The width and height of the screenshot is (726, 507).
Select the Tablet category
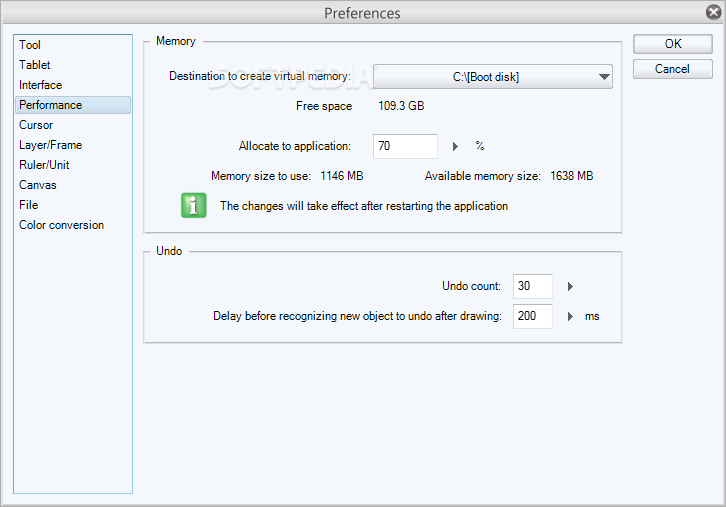point(73,65)
